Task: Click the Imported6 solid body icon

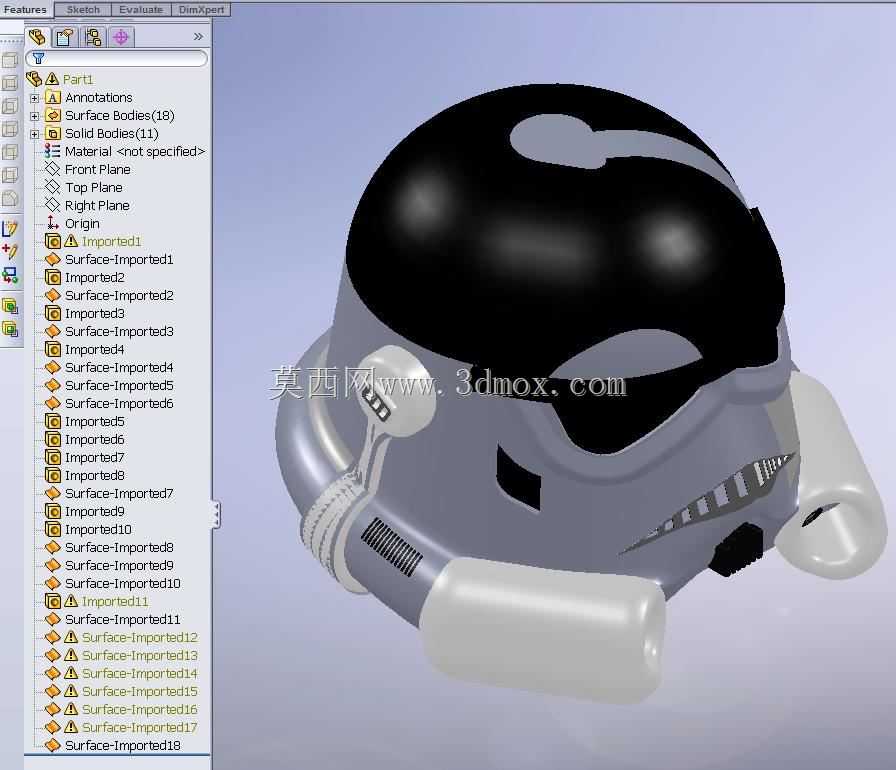Action: pos(53,439)
